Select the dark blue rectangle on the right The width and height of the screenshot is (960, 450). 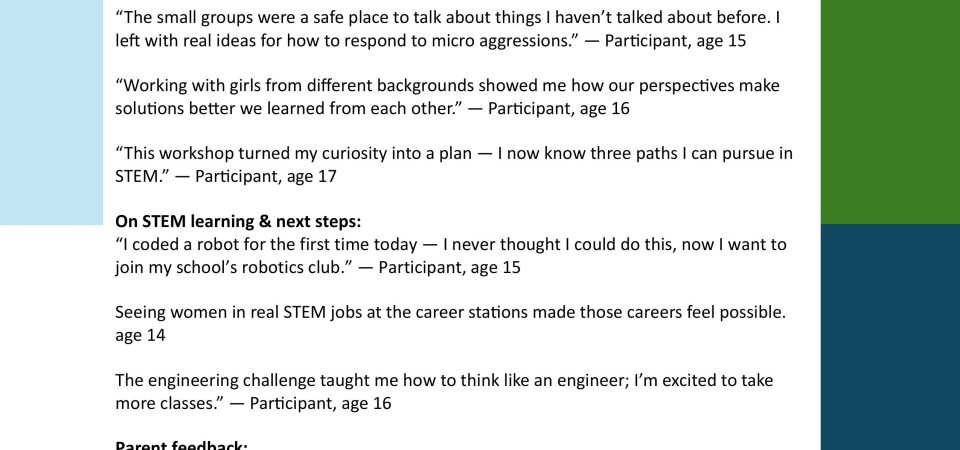tap(890, 337)
